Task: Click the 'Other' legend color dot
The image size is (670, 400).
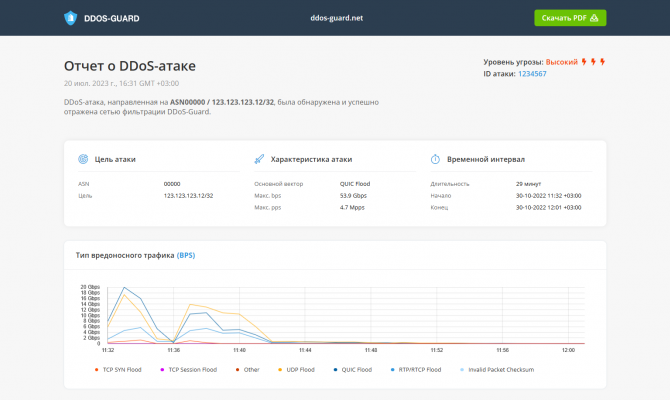Action: point(236,370)
